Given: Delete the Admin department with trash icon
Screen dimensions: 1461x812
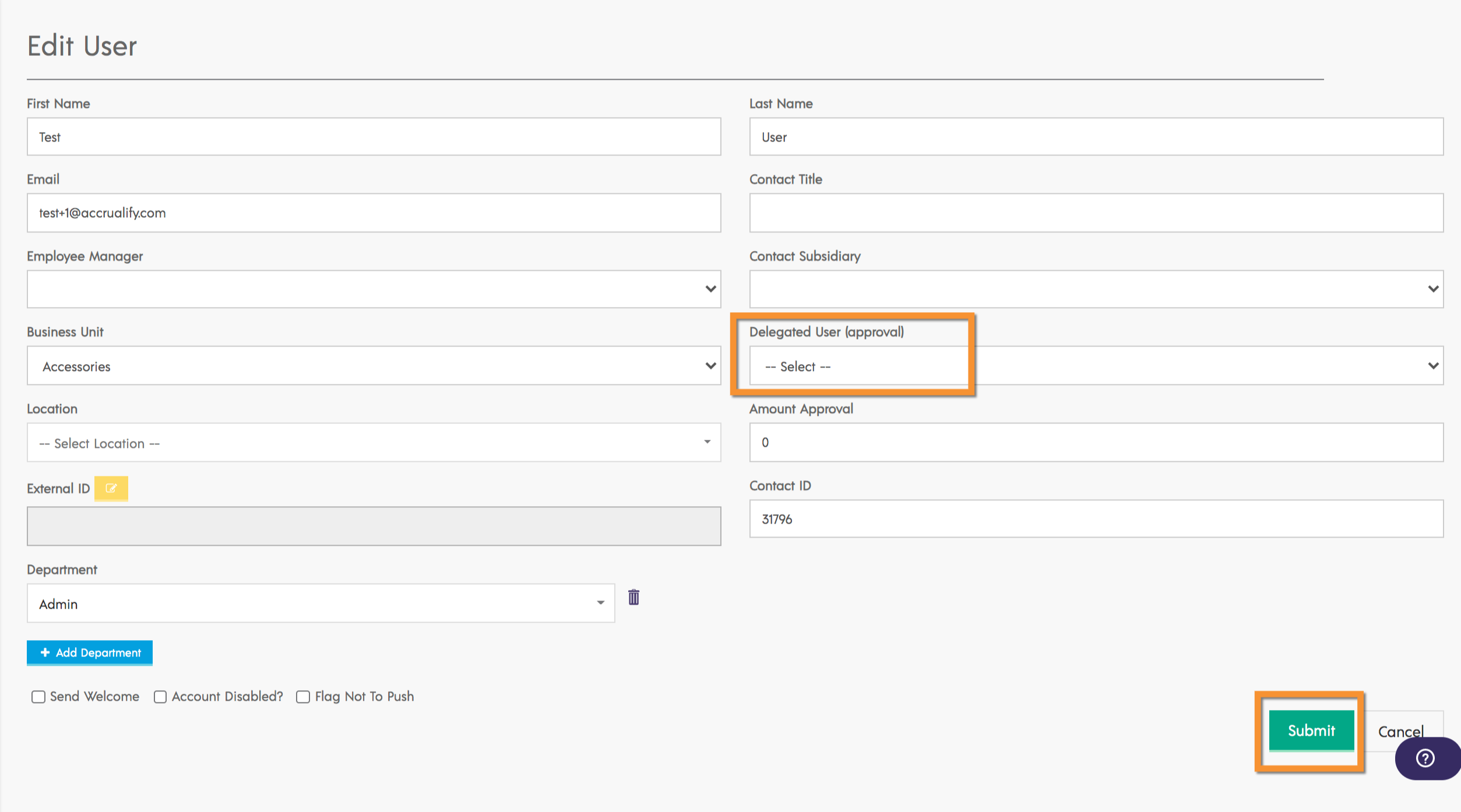Looking at the screenshot, I should pyautogui.click(x=633, y=597).
